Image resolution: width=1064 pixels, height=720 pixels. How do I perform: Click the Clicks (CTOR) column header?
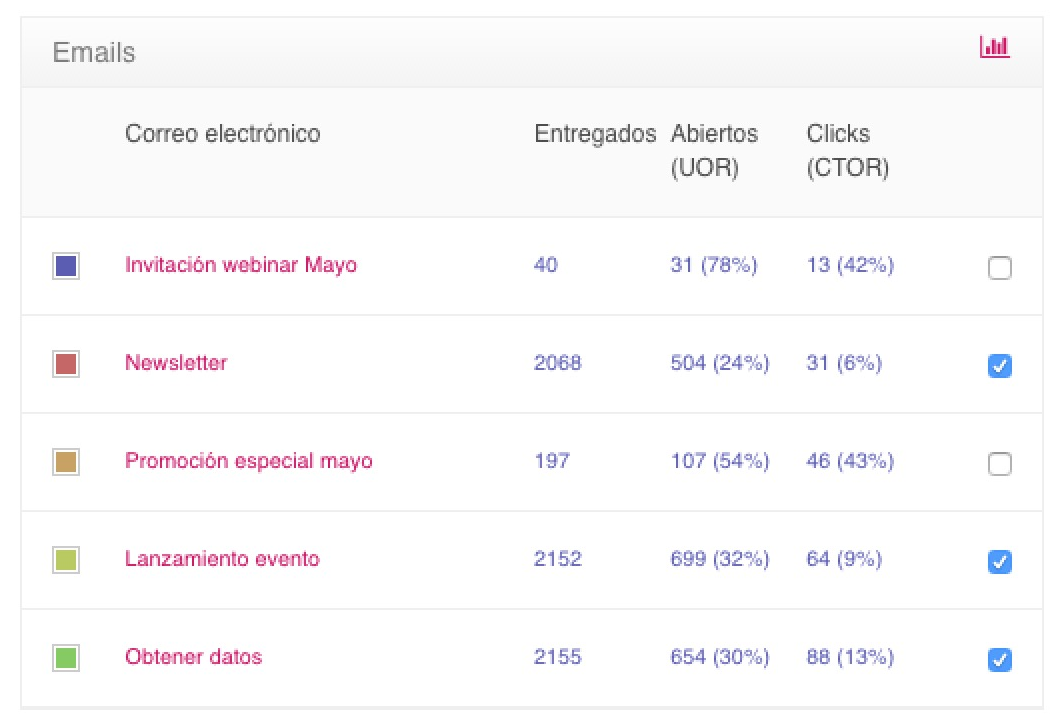pos(847,150)
